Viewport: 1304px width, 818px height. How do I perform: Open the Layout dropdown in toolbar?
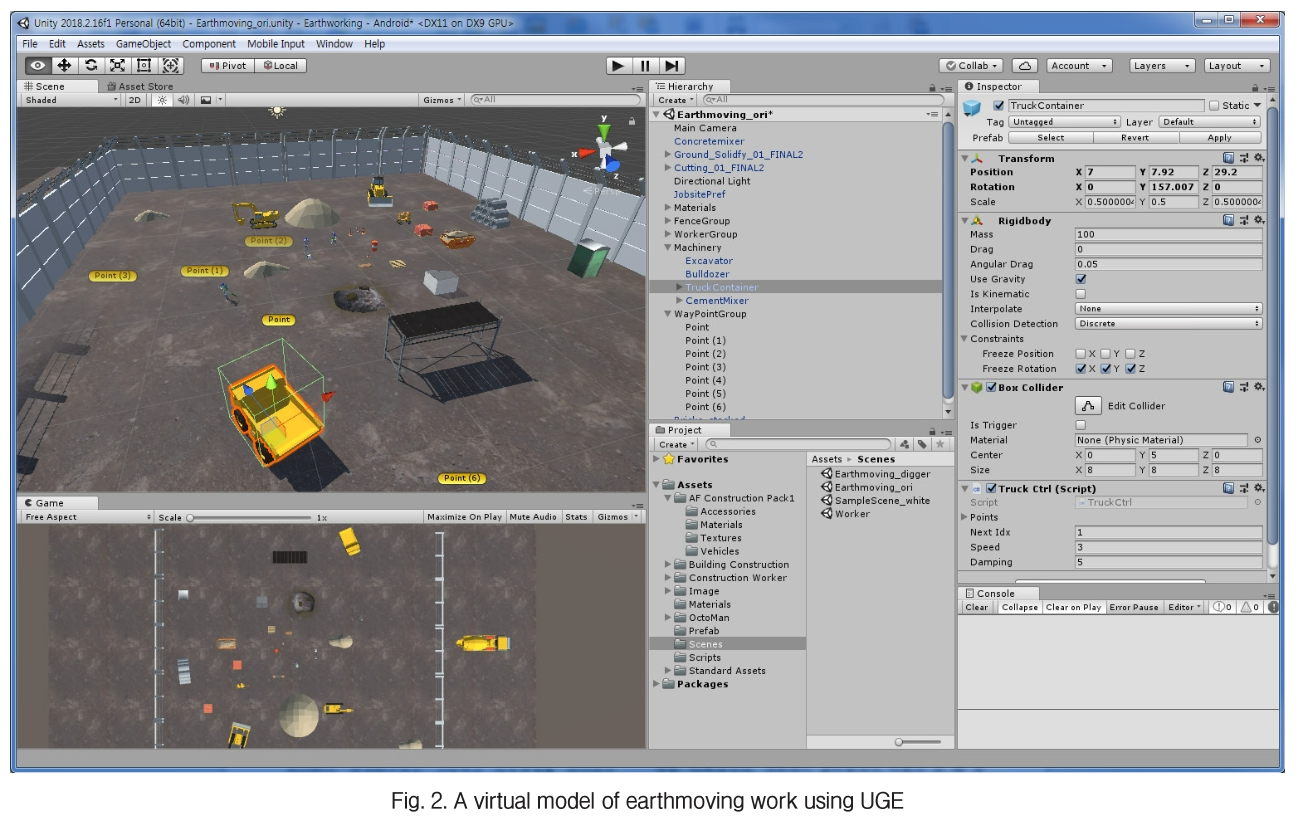tap(1237, 65)
